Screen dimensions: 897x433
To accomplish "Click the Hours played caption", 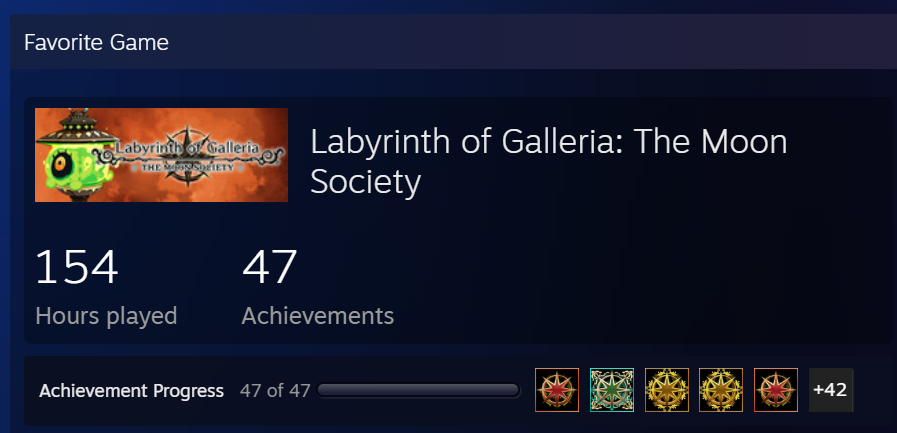I will [106, 316].
